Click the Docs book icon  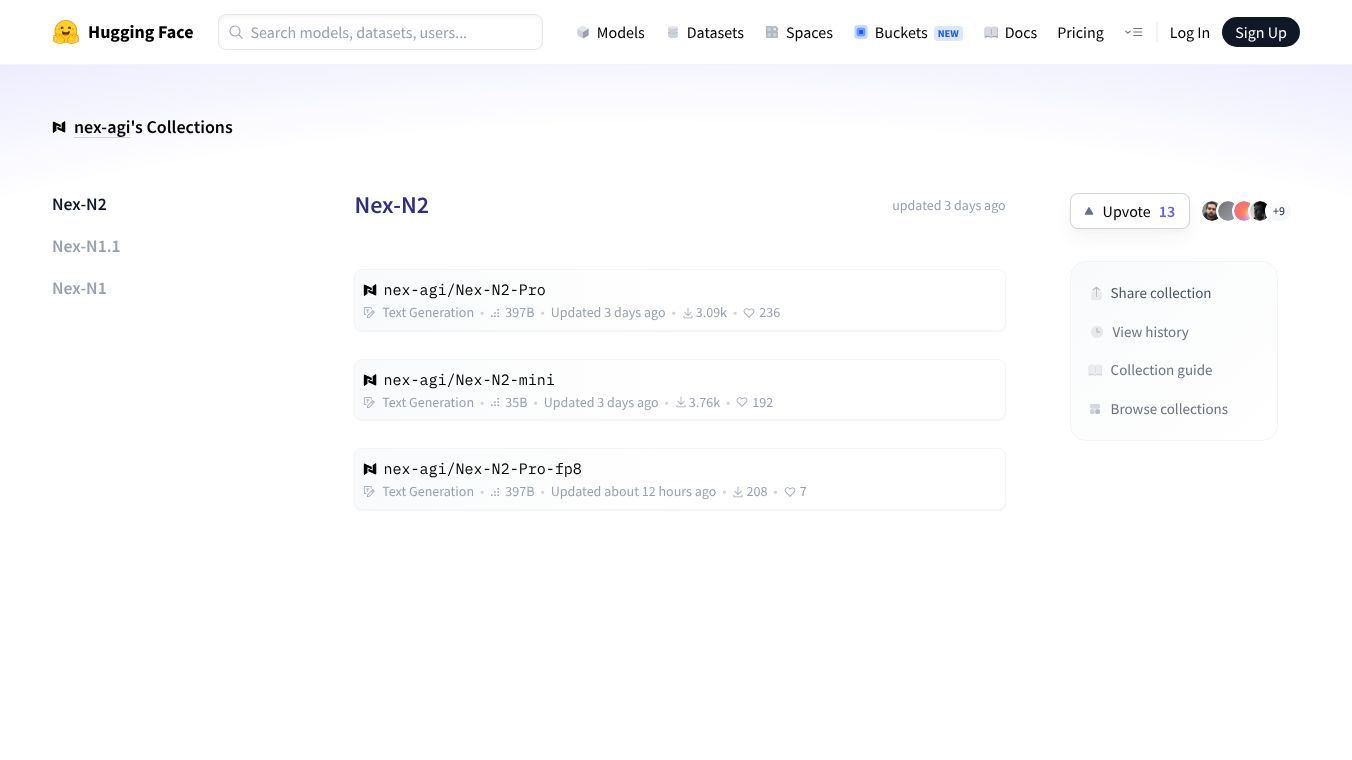pyautogui.click(x=991, y=32)
